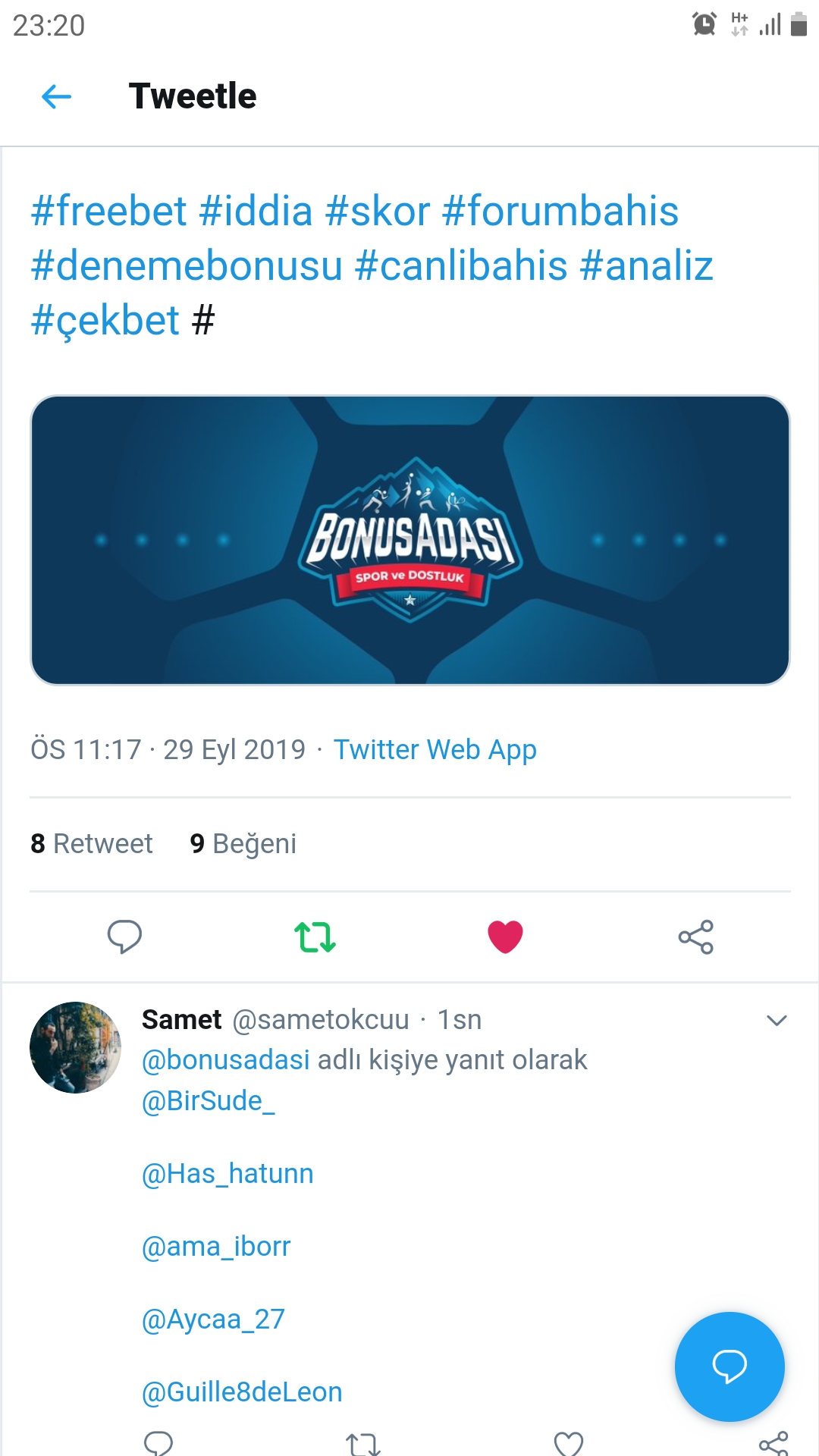Open the @Has_hatunn profile mention
Image resolution: width=819 pixels, height=1456 pixels.
(x=227, y=1174)
